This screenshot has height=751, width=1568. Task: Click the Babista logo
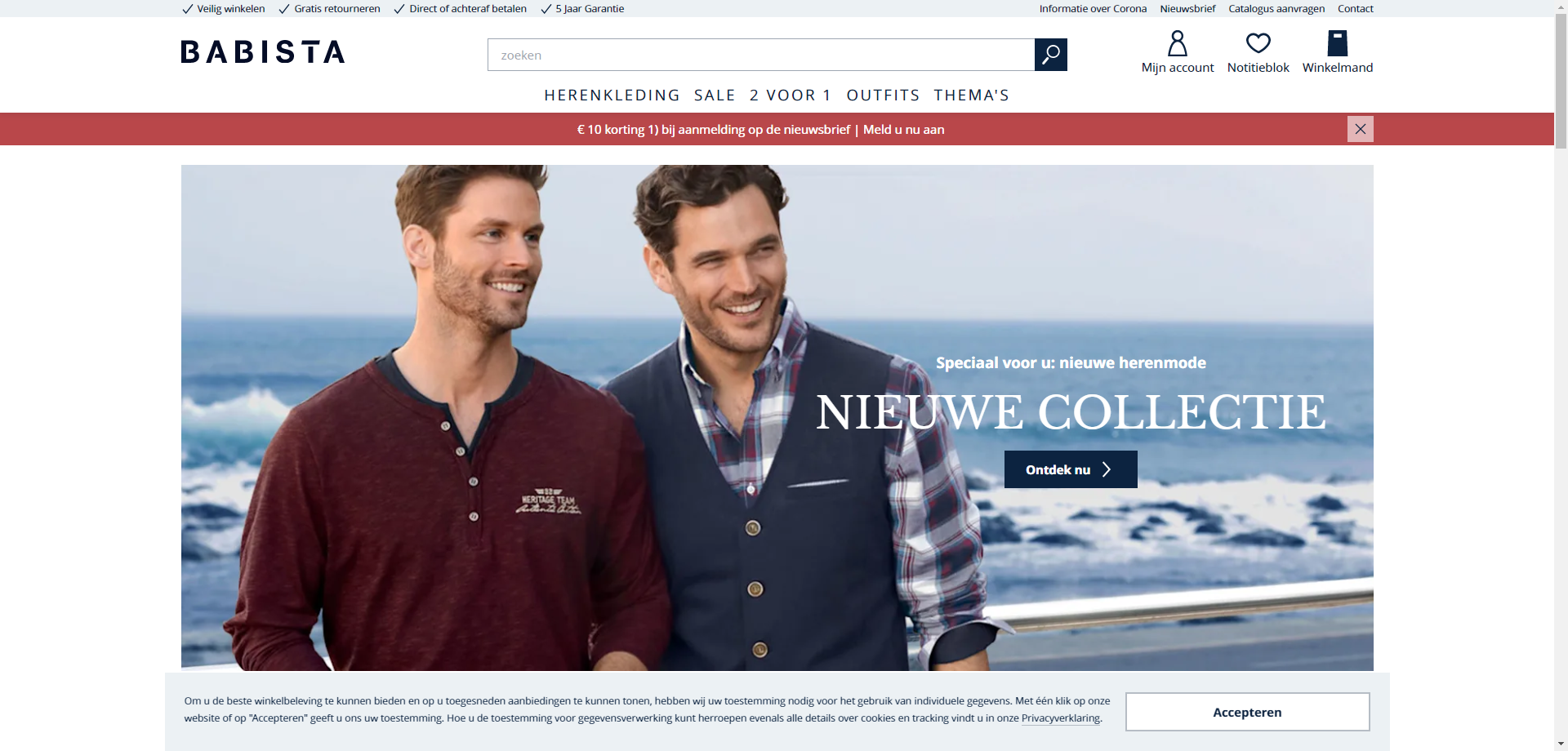point(263,52)
